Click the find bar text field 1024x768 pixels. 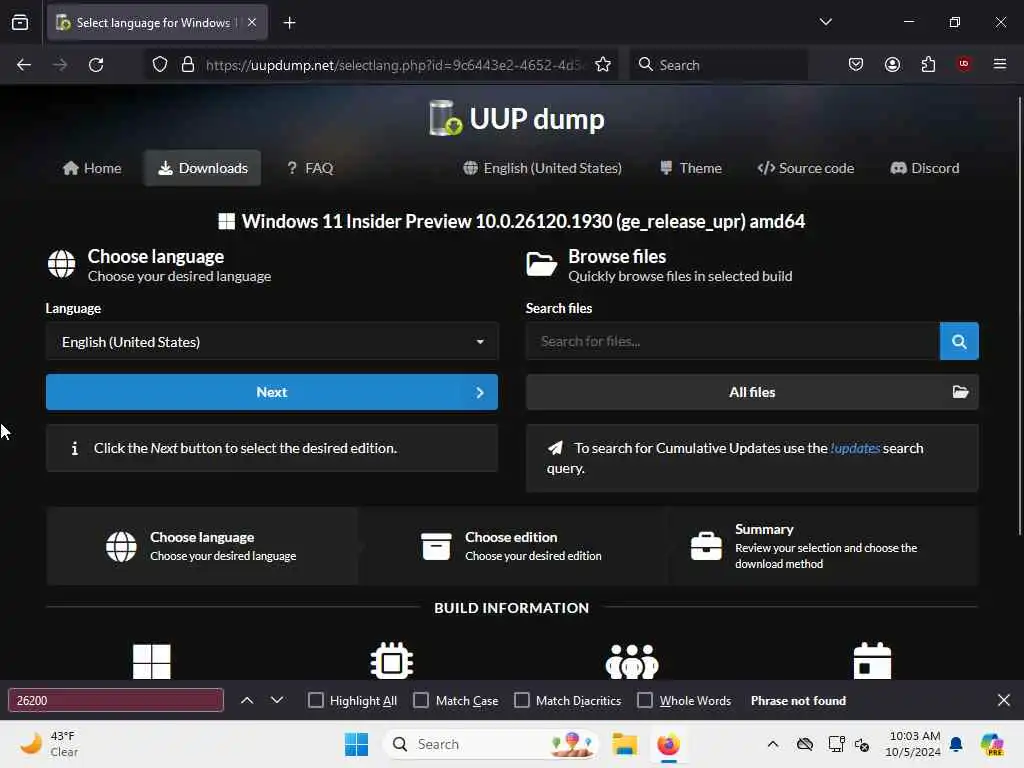click(116, 701)
